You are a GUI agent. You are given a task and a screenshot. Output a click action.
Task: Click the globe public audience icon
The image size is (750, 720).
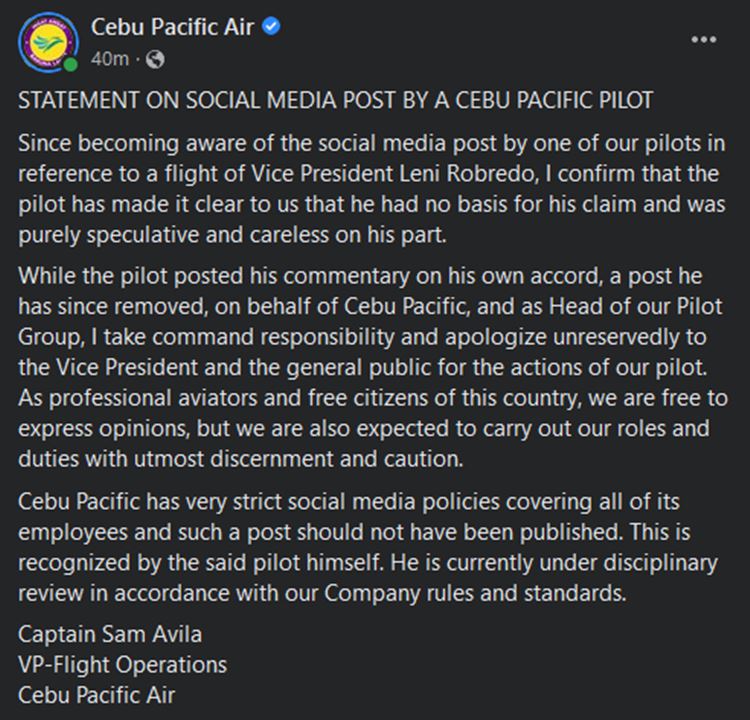pyautogui.click(x=155, y=59)
